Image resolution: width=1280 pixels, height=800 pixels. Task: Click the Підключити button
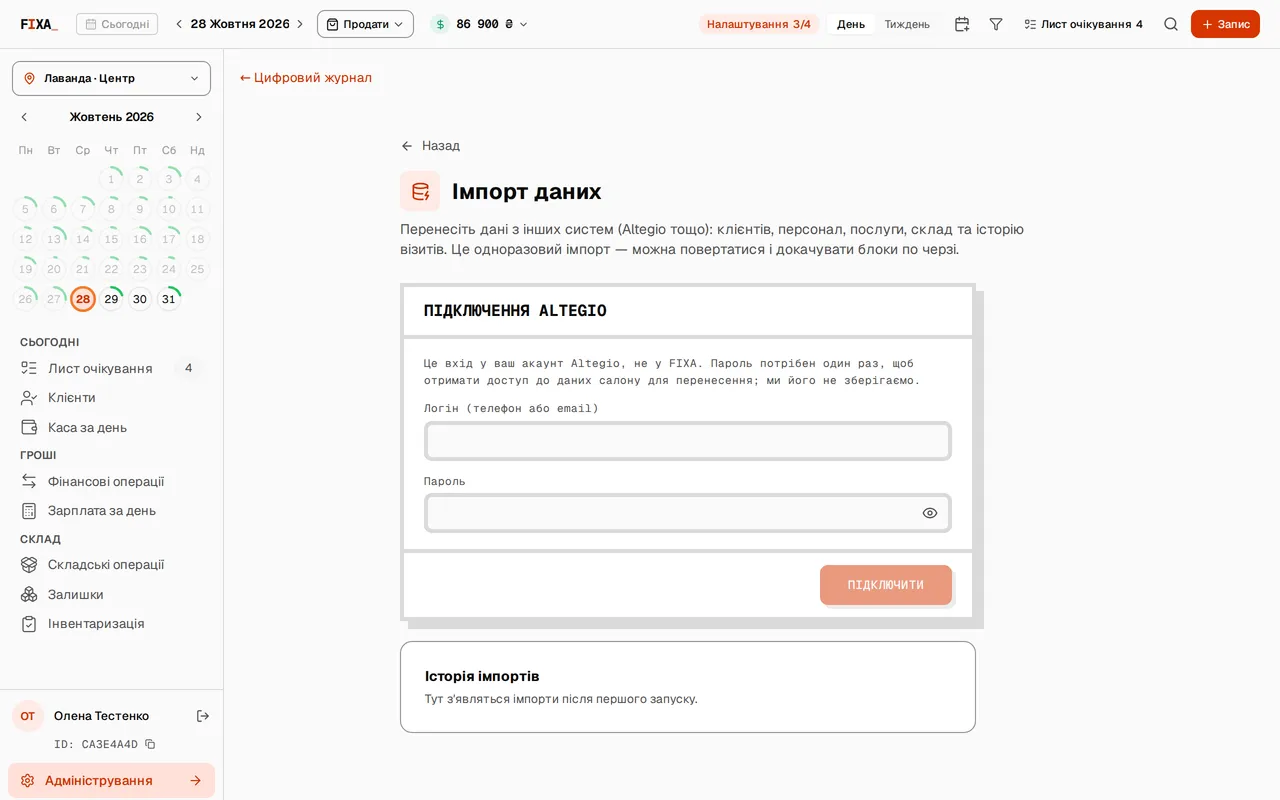(x=886, y=585)
